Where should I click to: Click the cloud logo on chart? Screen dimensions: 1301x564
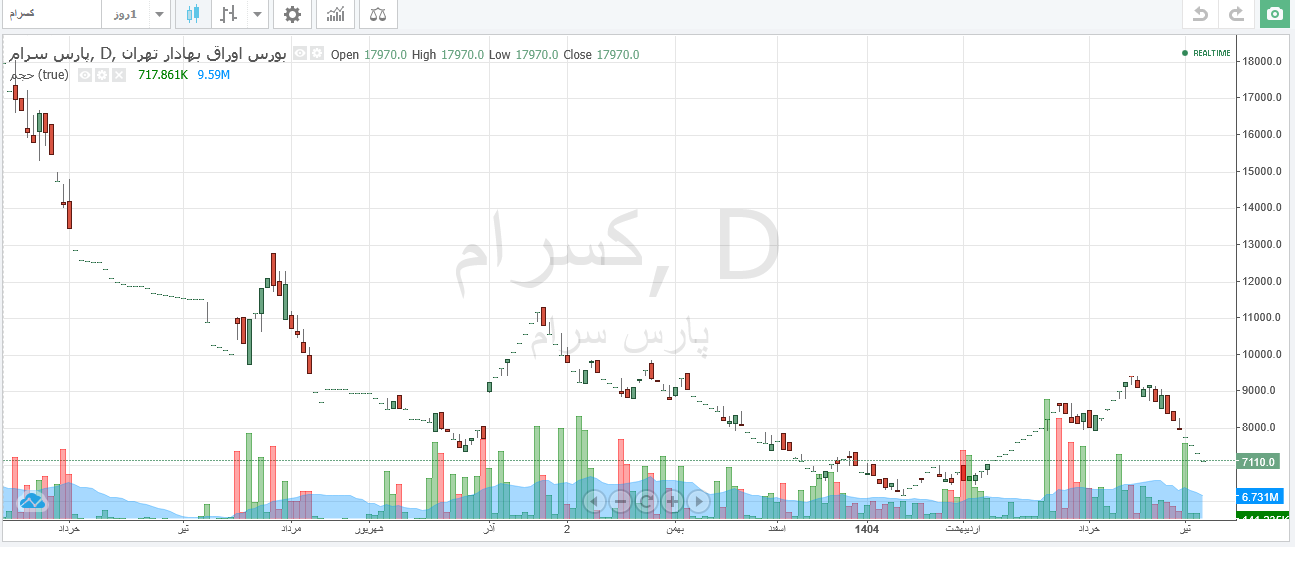tap(30, 501)
